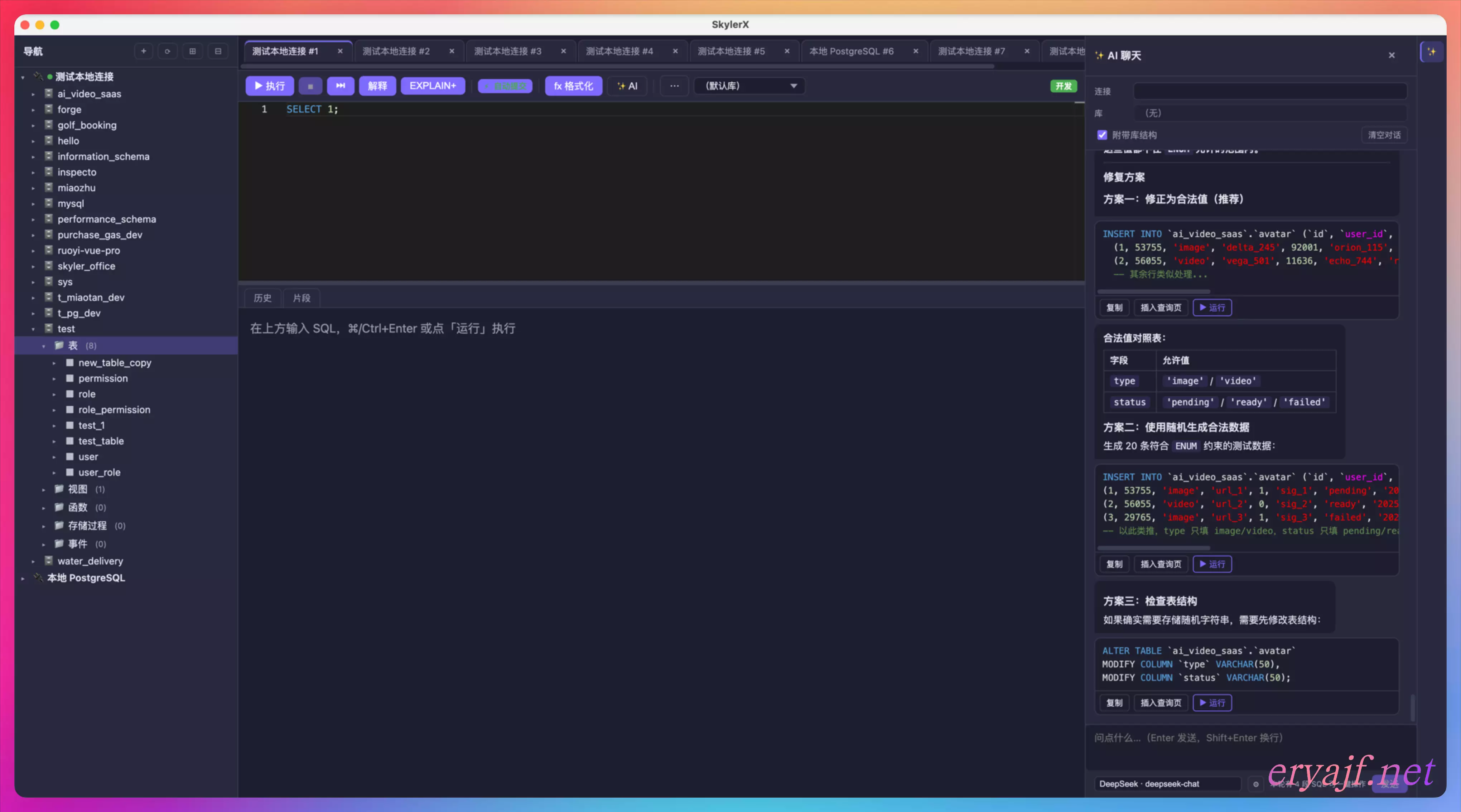The width and height of the screenshot is (1461, 812).
Task: Click 运行 under the ALTER TABLE code block
Action: pos(1212,702)
